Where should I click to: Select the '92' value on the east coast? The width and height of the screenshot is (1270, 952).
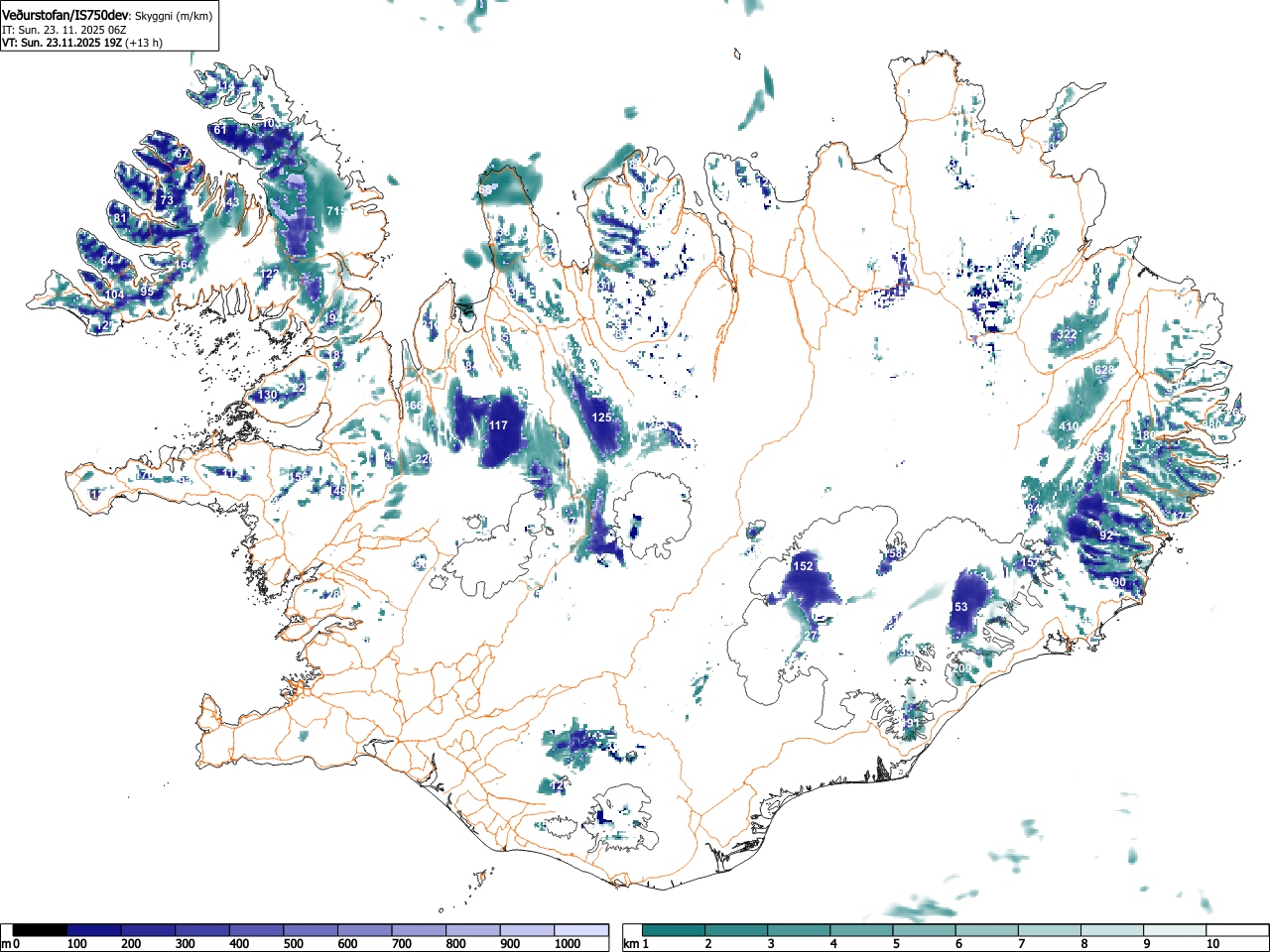pyautogui.click(x=1106, y=535)
